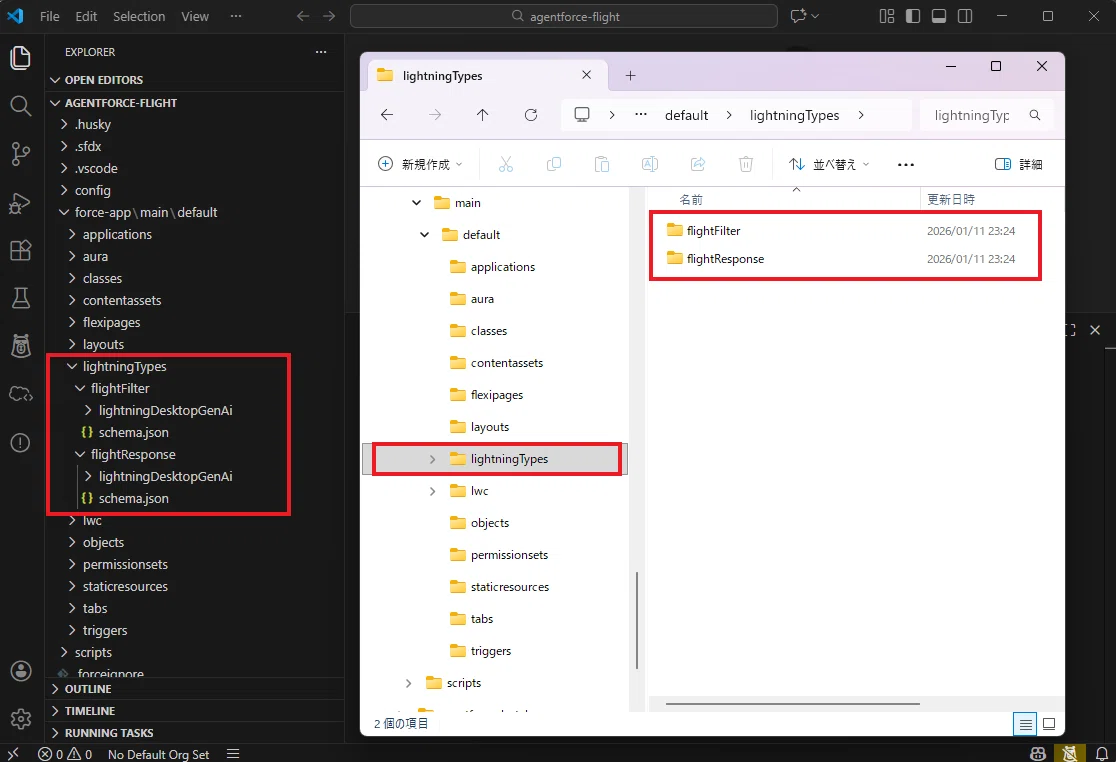Open the Accounts icon in VS Code
The width and height of the screenshot is (1116, 762).
click(21, 670)
